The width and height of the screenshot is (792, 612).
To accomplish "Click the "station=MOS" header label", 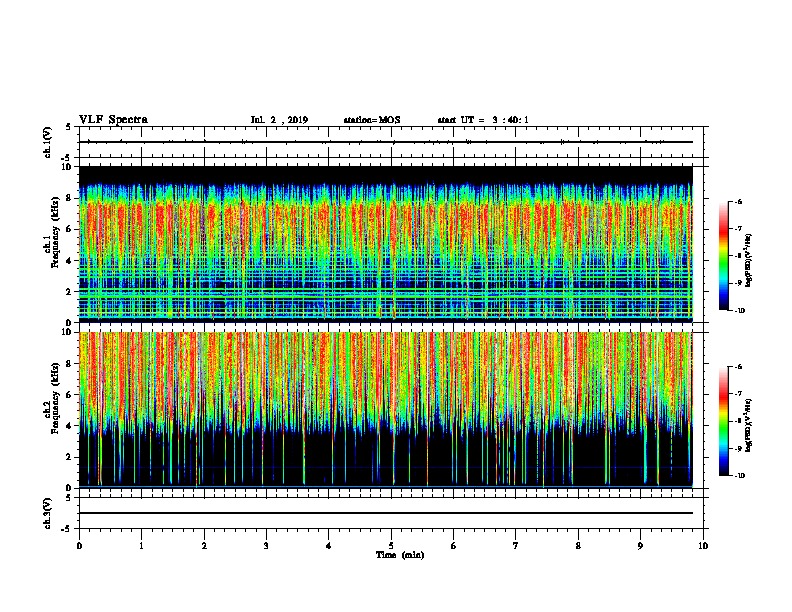I will [372, 120].
